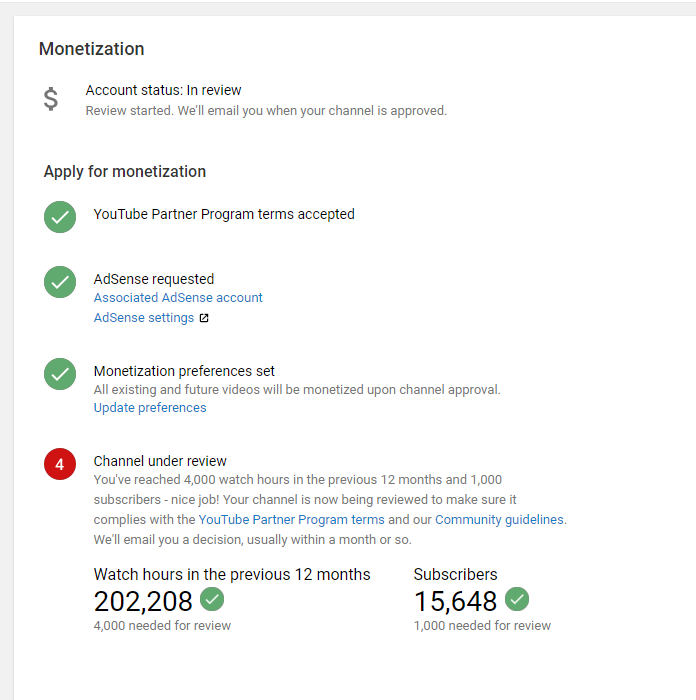Click green check next to 15,648 subscribers
This screenshot has width=696, height=700.
click(x=517, y=599)
